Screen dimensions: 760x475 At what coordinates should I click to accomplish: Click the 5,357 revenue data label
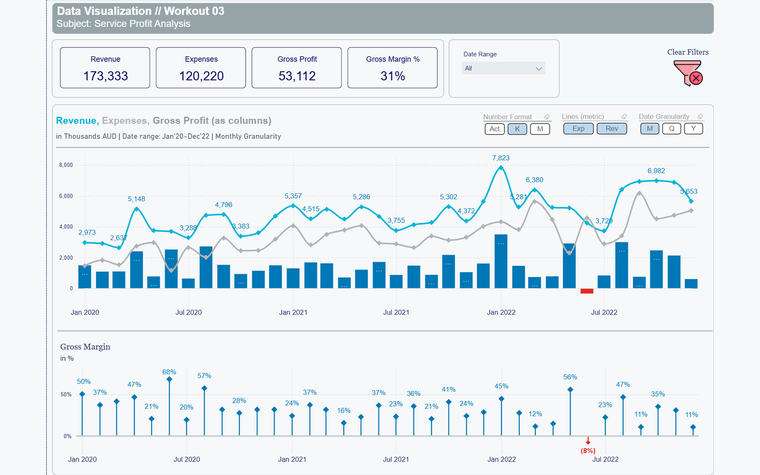[x=293, y=196]
